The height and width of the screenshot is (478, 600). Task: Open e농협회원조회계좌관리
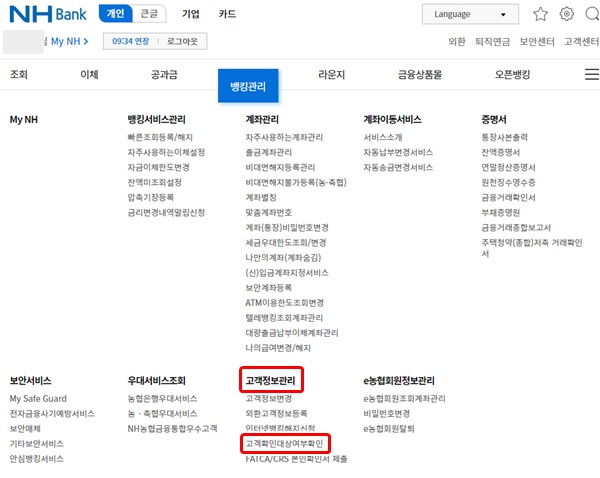pos(404,398)
